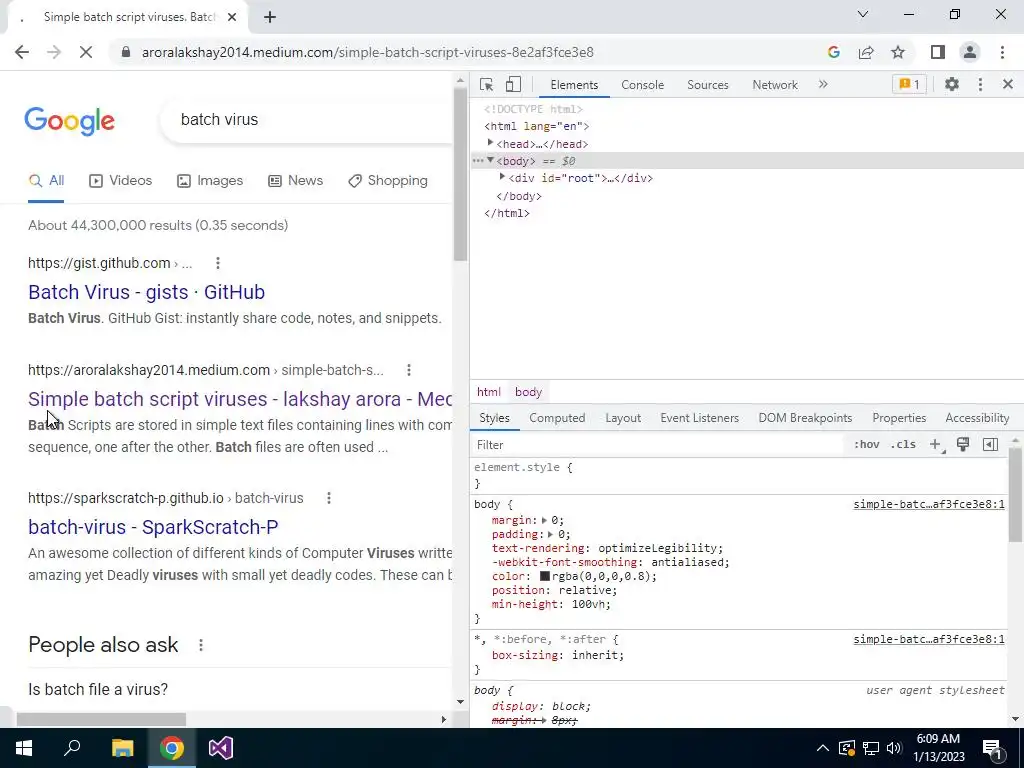Expand the div id root node
Viewport: 1024px width, 768px height.
point(502,177)
